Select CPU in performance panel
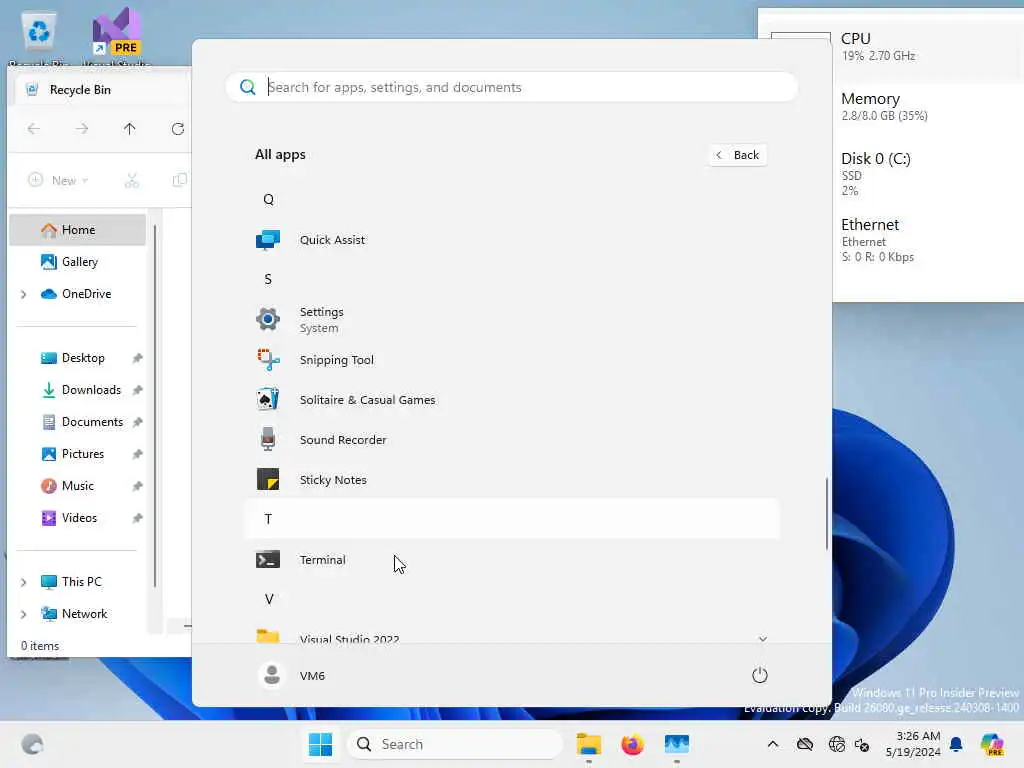 click(895, 46)
